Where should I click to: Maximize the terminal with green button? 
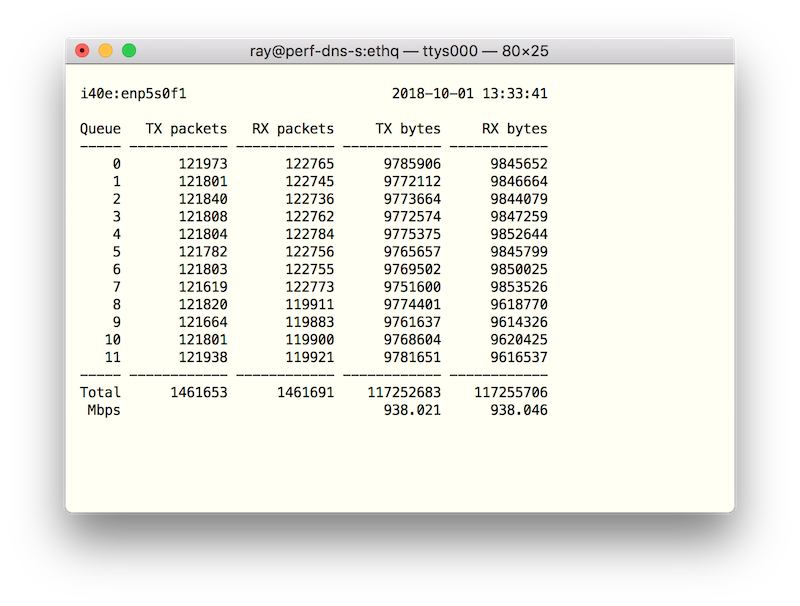(x=129, y=50)
